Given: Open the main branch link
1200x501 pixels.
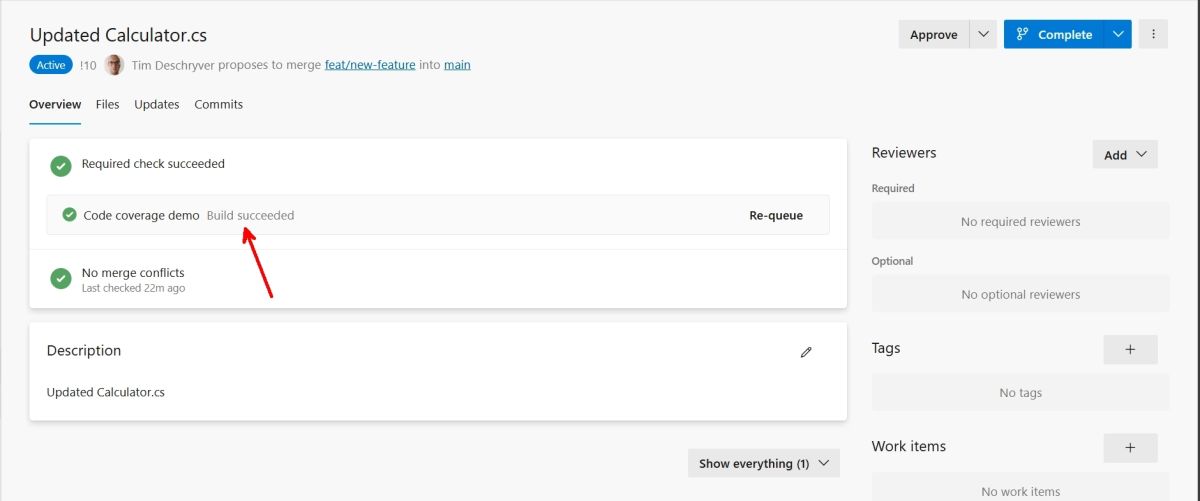Looking at the screenshot, I should 457,65.
